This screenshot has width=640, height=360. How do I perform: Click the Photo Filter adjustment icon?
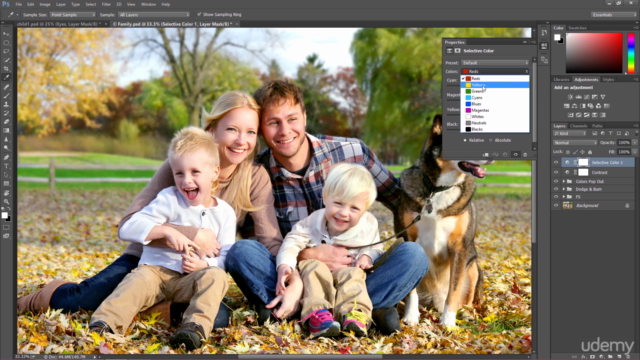point(590,106)
